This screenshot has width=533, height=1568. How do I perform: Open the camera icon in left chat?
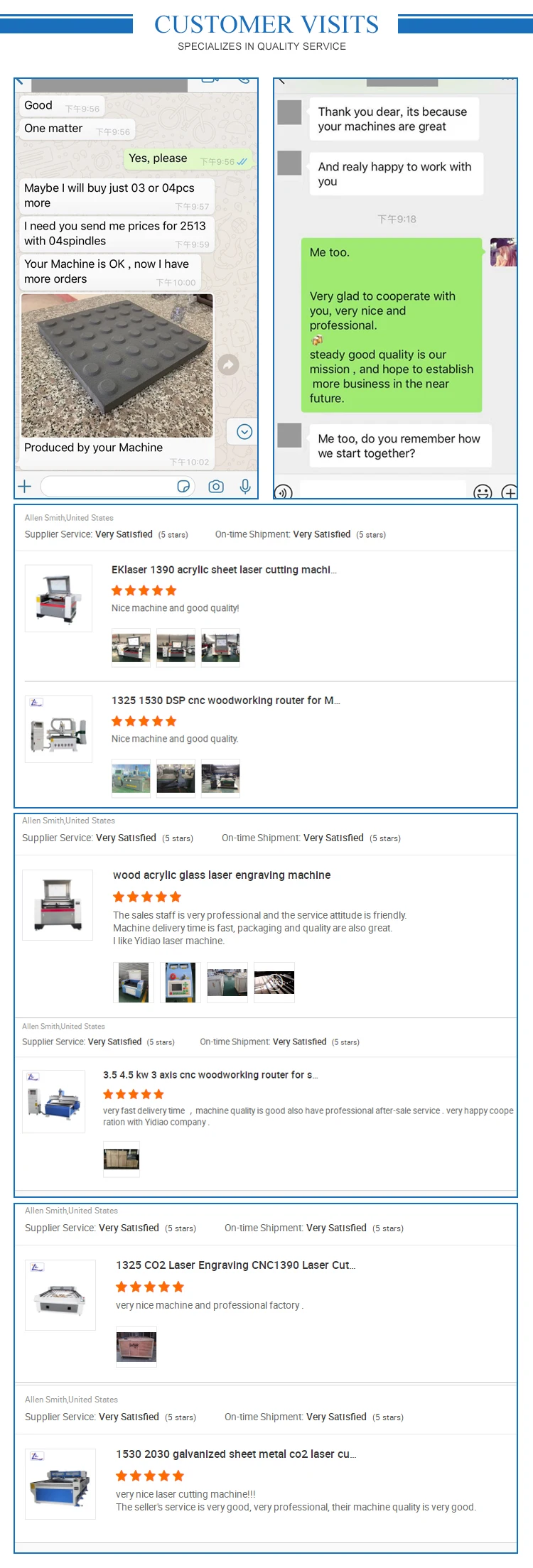[216, 487]
